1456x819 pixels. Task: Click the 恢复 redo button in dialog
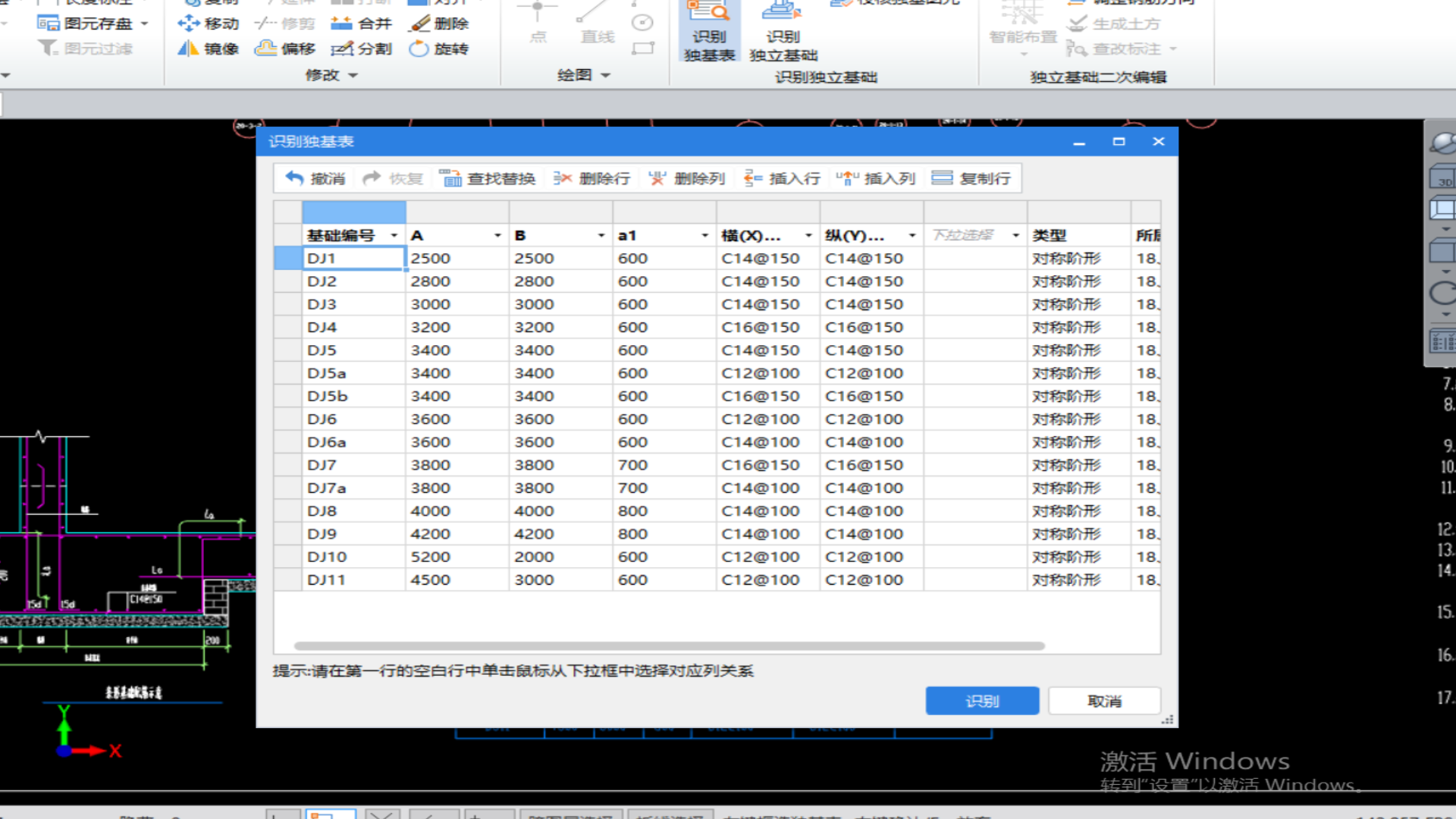click(x=393, y=178)
